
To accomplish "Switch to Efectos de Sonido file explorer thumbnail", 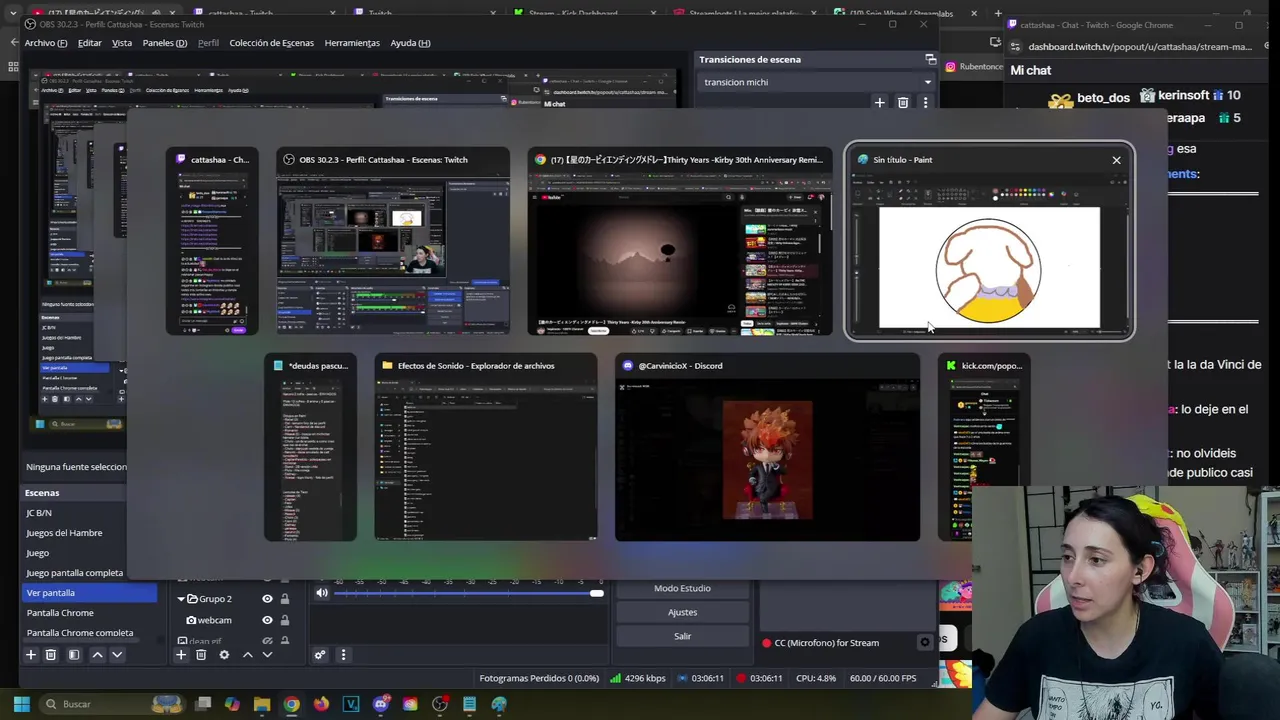I will click(486, 447).
